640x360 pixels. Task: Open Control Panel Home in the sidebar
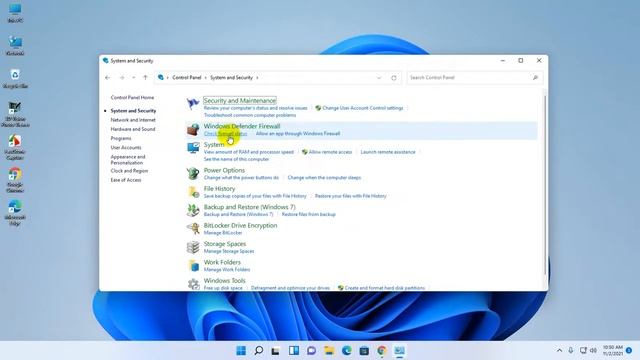pyautogui.click(x=132, y=98)
